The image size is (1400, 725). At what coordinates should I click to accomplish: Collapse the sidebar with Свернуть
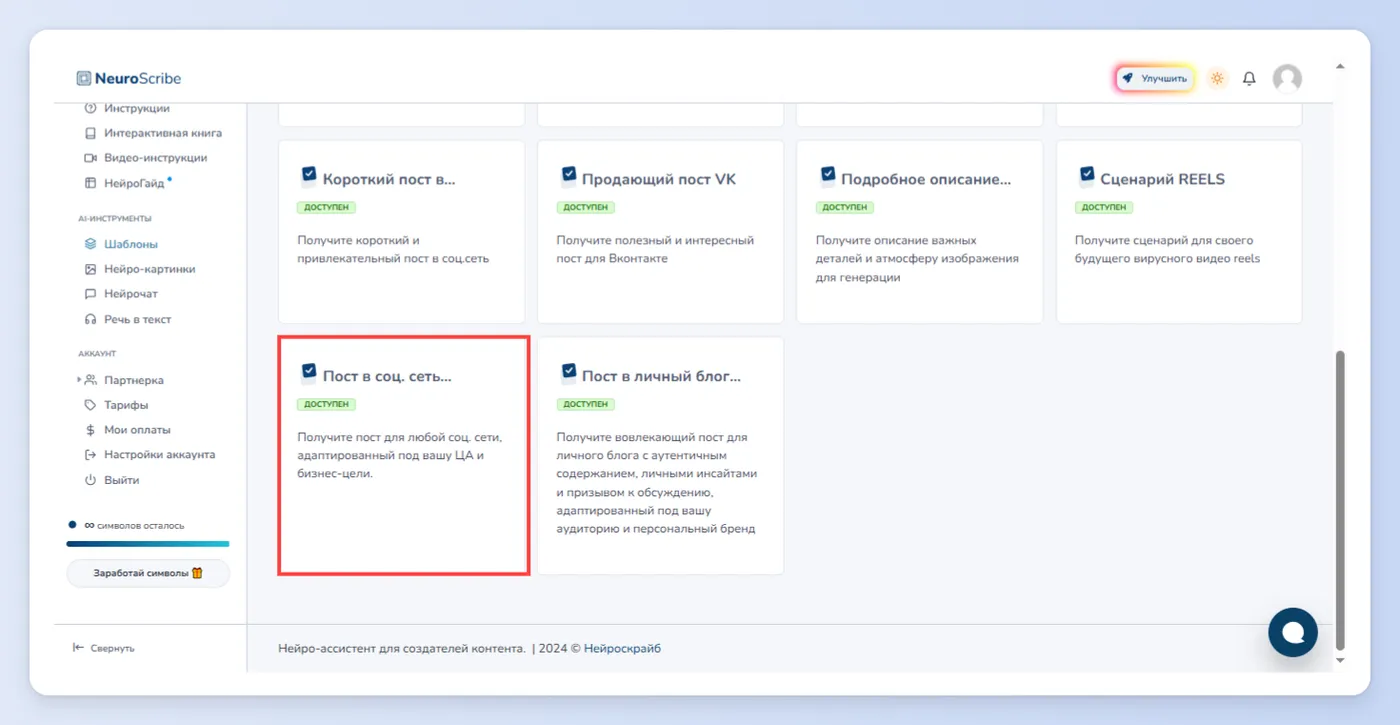[104, 648]
